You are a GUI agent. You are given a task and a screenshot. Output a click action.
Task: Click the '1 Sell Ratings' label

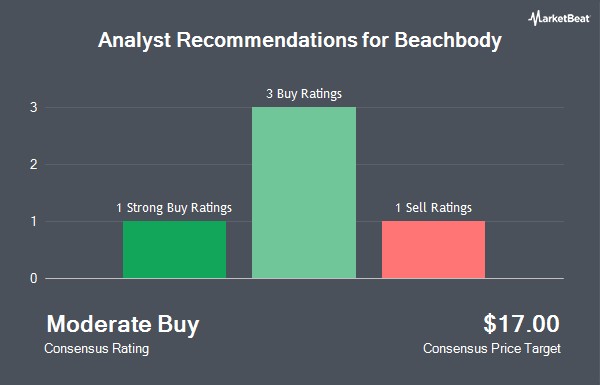pos(433,208)
